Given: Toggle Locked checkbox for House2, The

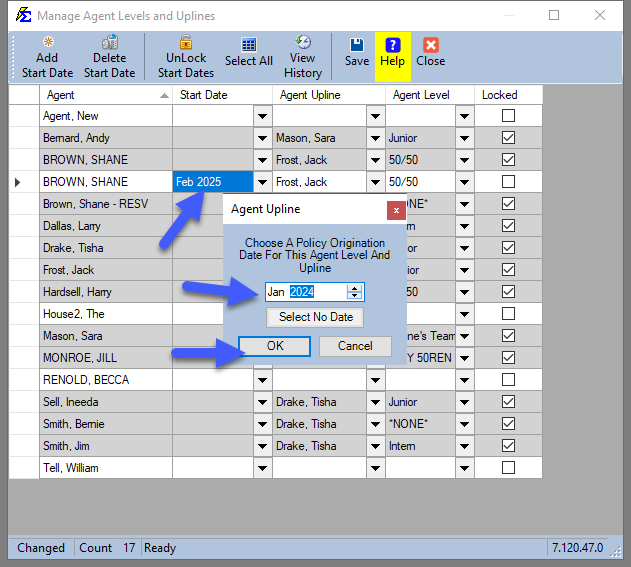Looking at the screenshot, I should pos(508,313).
